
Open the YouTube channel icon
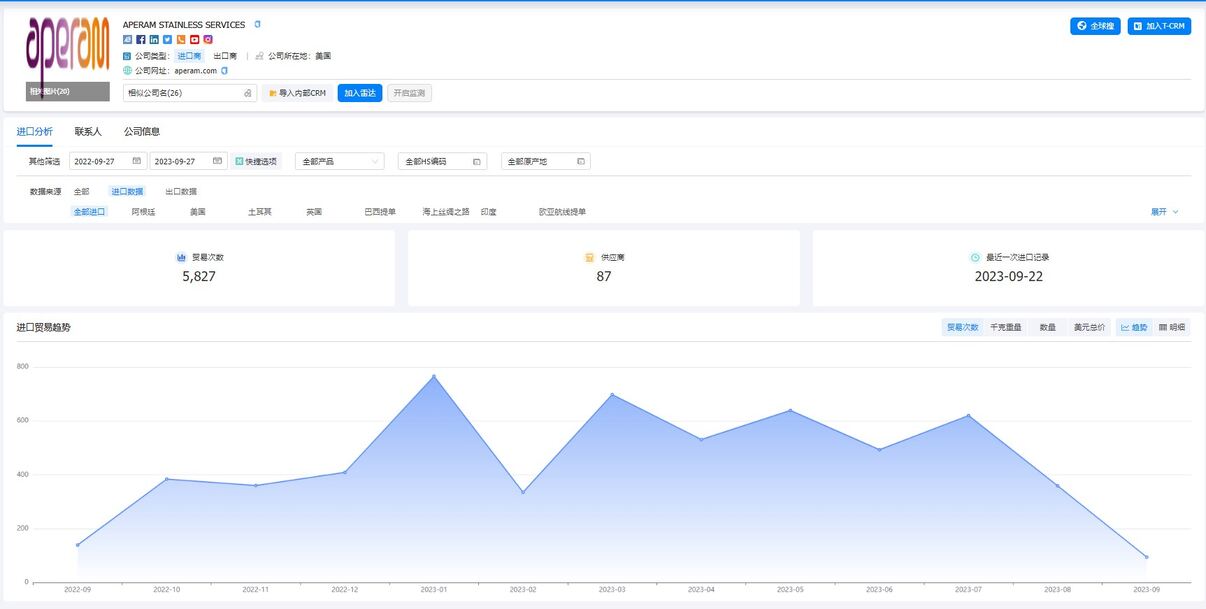195,40
